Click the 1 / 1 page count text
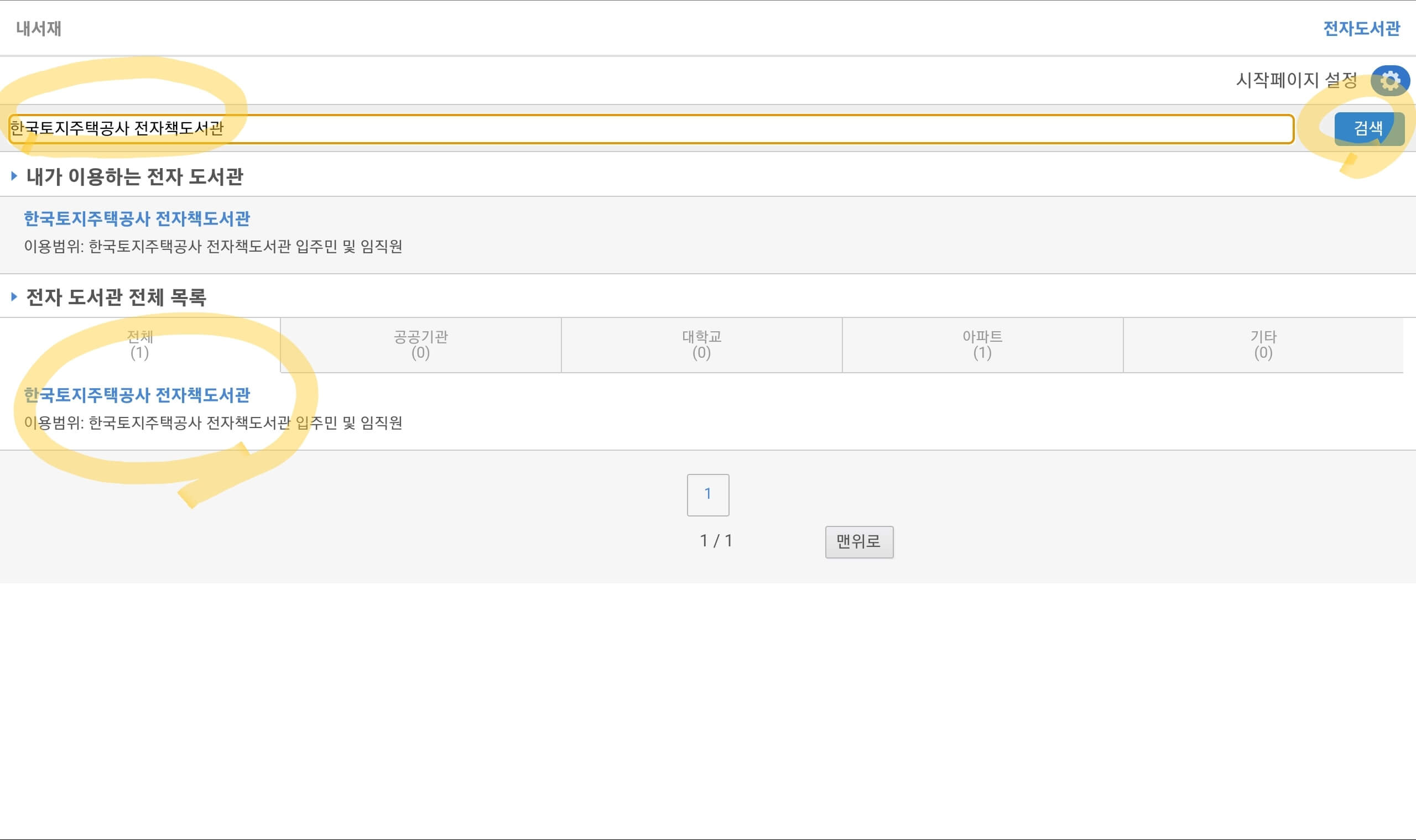This screenshot has height=840, width=1416. point(716,541)
